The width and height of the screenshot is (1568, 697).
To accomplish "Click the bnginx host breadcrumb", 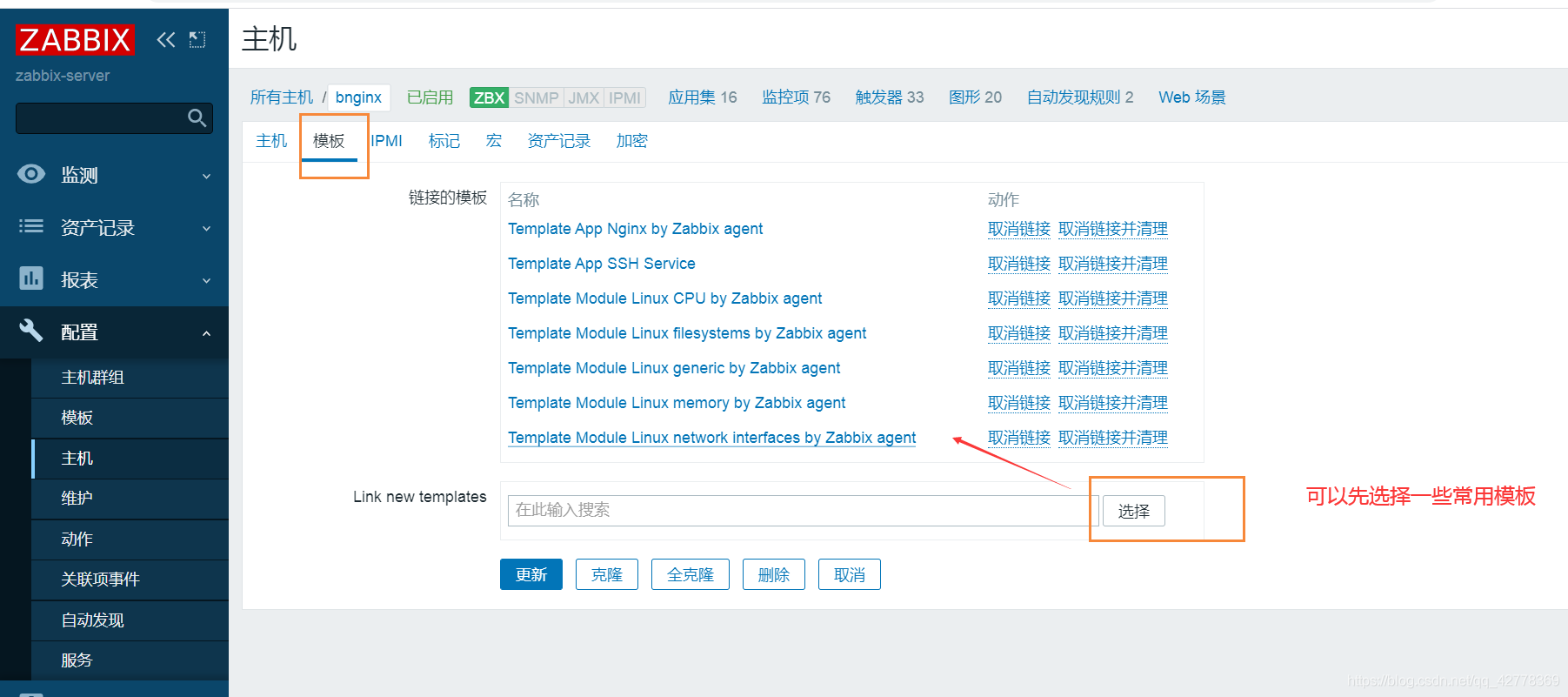I will [x=358, y=97].
